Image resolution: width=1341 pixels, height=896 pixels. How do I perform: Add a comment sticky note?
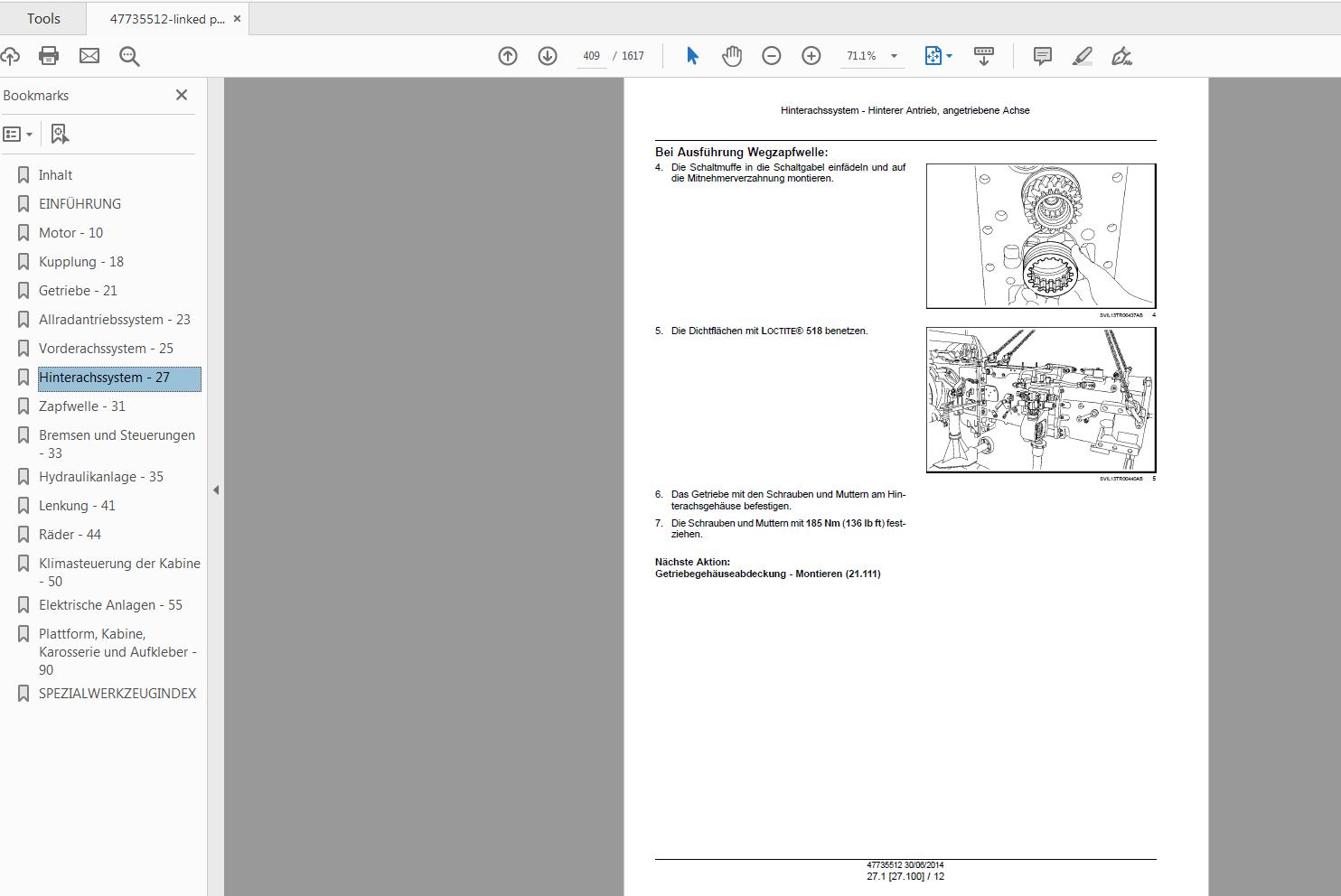(1043, 56)
